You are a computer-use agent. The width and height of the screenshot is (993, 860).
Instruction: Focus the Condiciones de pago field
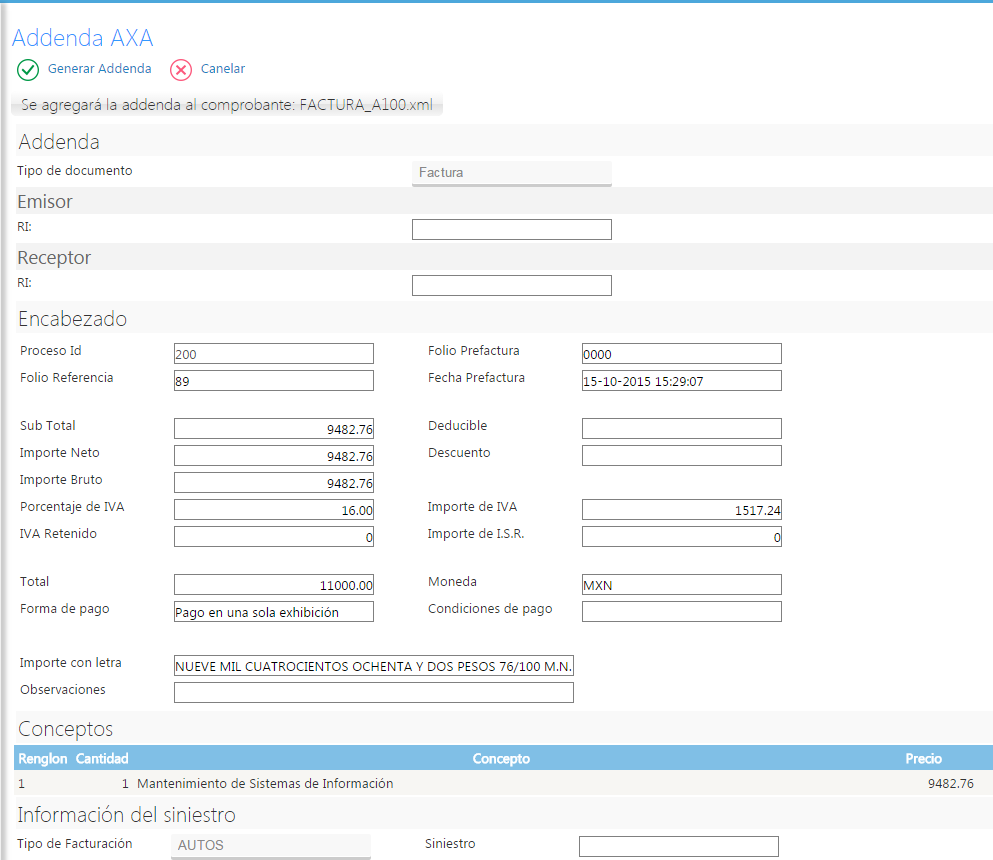681,612
